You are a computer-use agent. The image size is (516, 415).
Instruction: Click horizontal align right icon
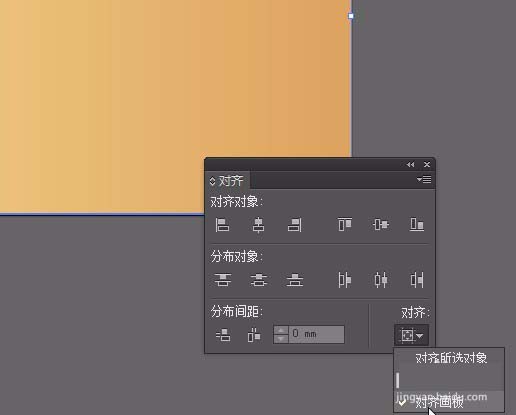[295, 225]
